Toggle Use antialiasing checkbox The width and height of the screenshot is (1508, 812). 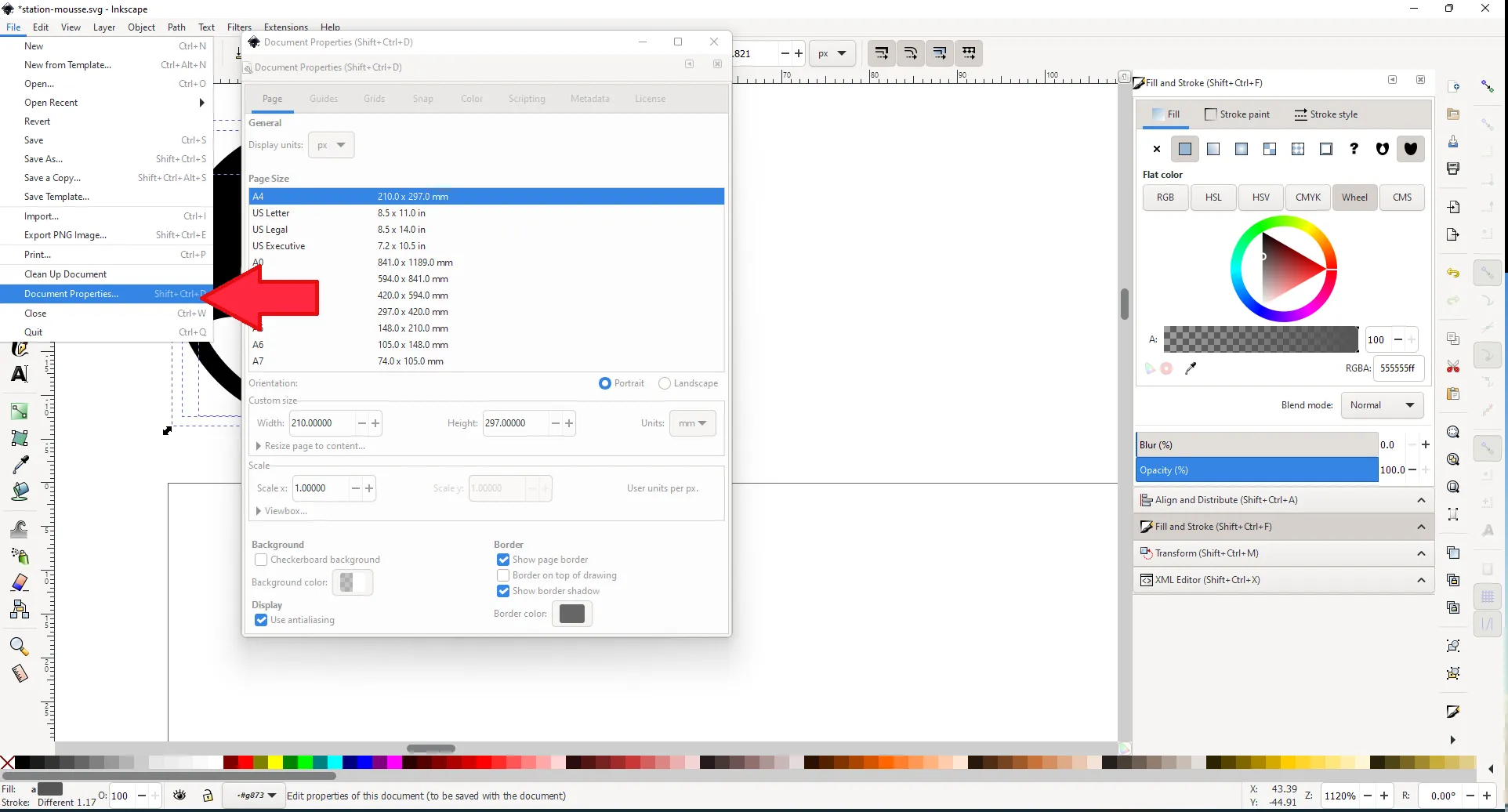coord(261,620)
